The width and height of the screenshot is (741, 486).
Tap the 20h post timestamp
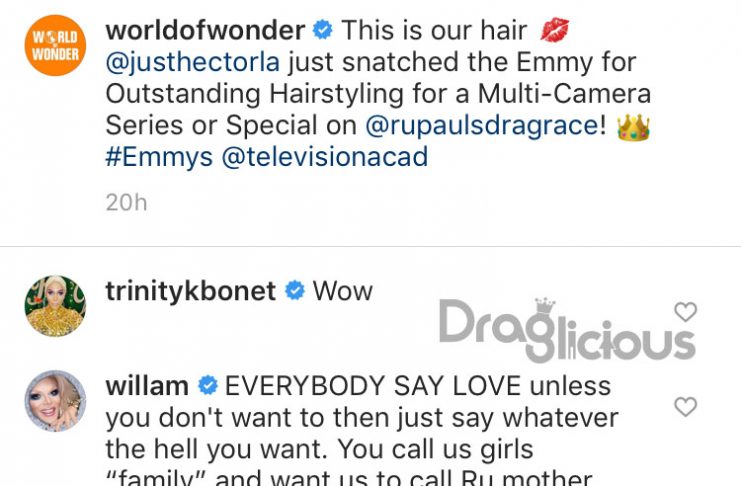[x=127, y=203]
